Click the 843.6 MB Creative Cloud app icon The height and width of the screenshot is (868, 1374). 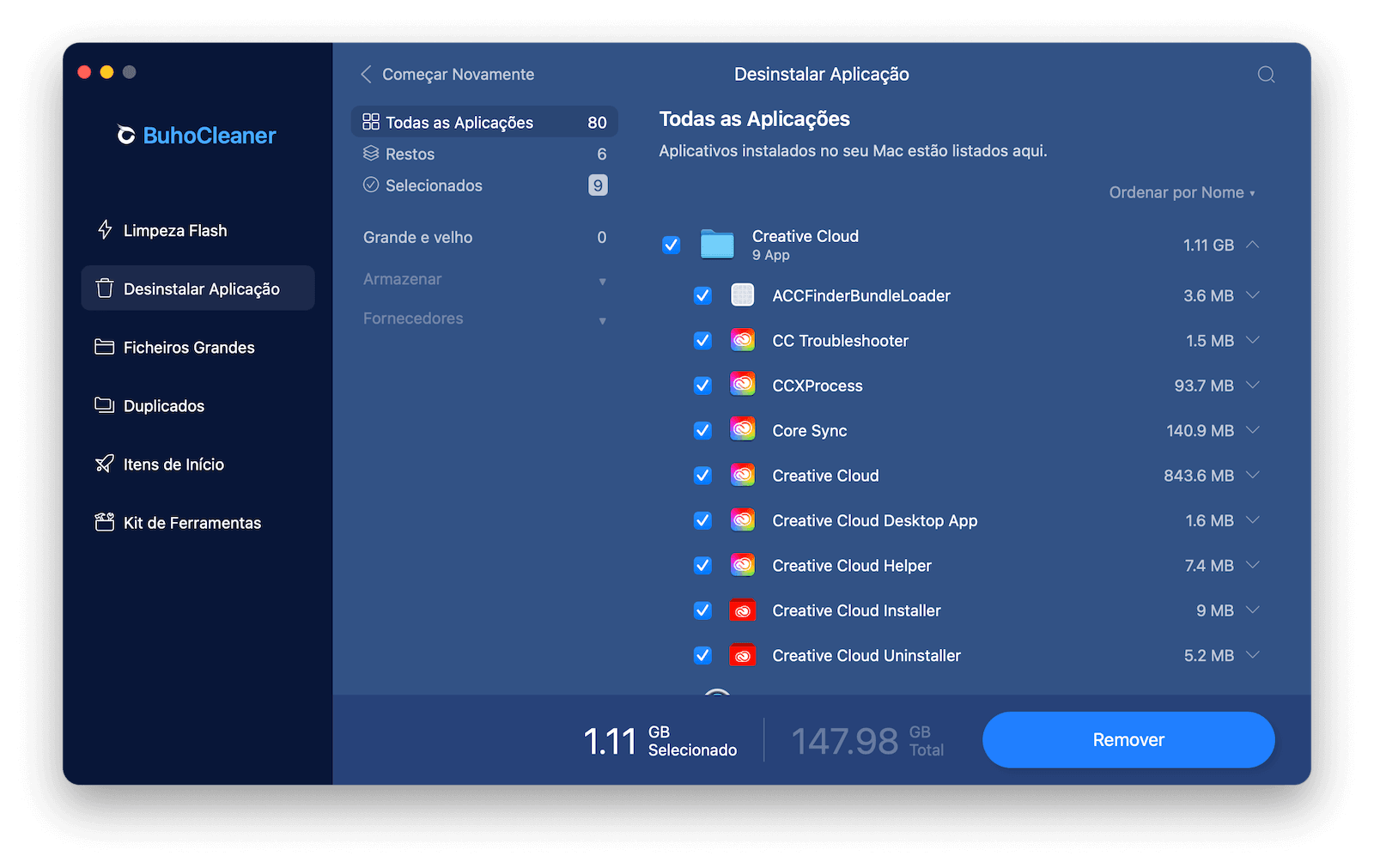(743, 475)
